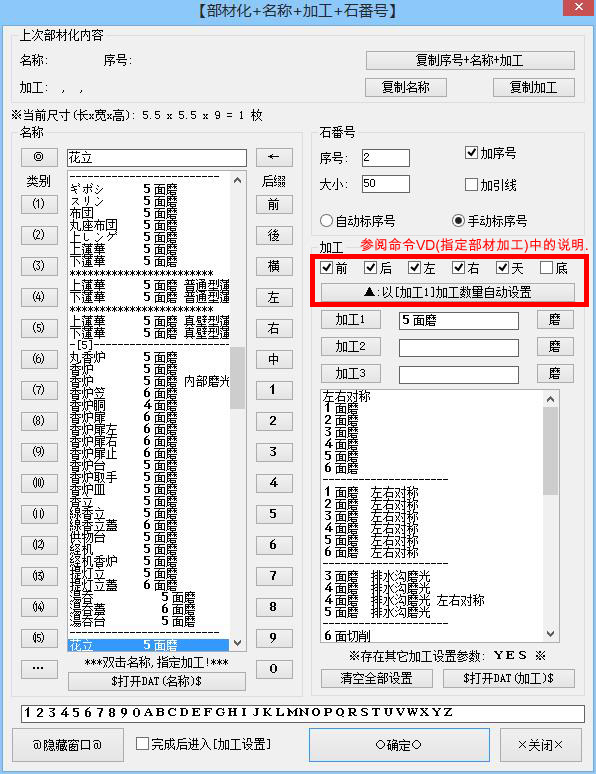596x774 pixels.
Task: Select category button (5)
Action: (39, 327)
